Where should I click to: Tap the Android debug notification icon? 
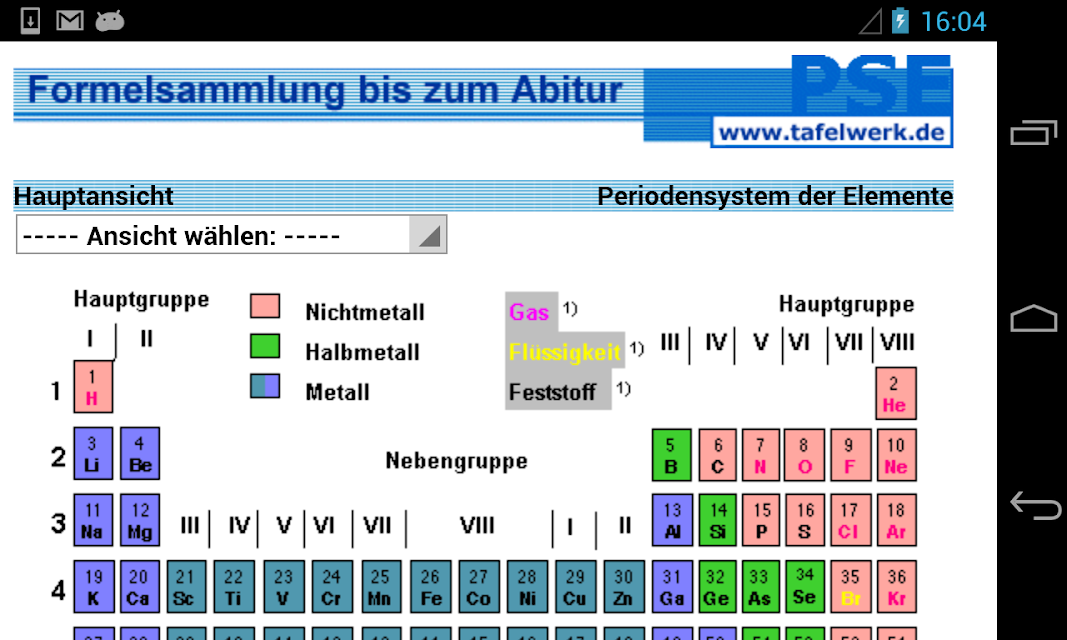(x=110, y=21)
